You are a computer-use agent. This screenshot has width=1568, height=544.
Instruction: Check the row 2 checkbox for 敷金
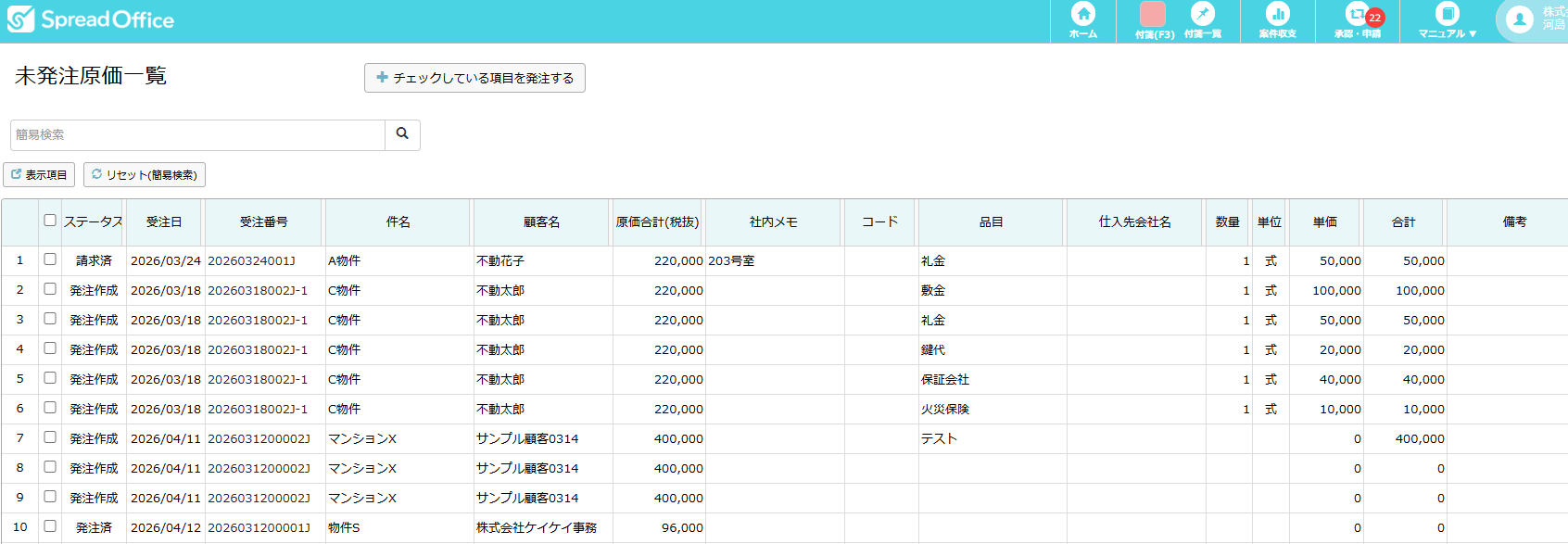click(50, 289)
